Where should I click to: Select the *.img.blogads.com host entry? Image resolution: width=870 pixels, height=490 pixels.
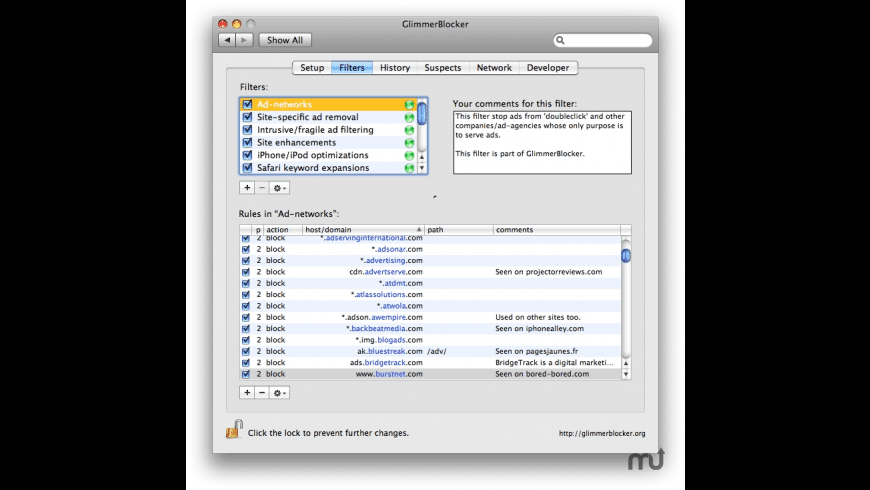point(389,340)
